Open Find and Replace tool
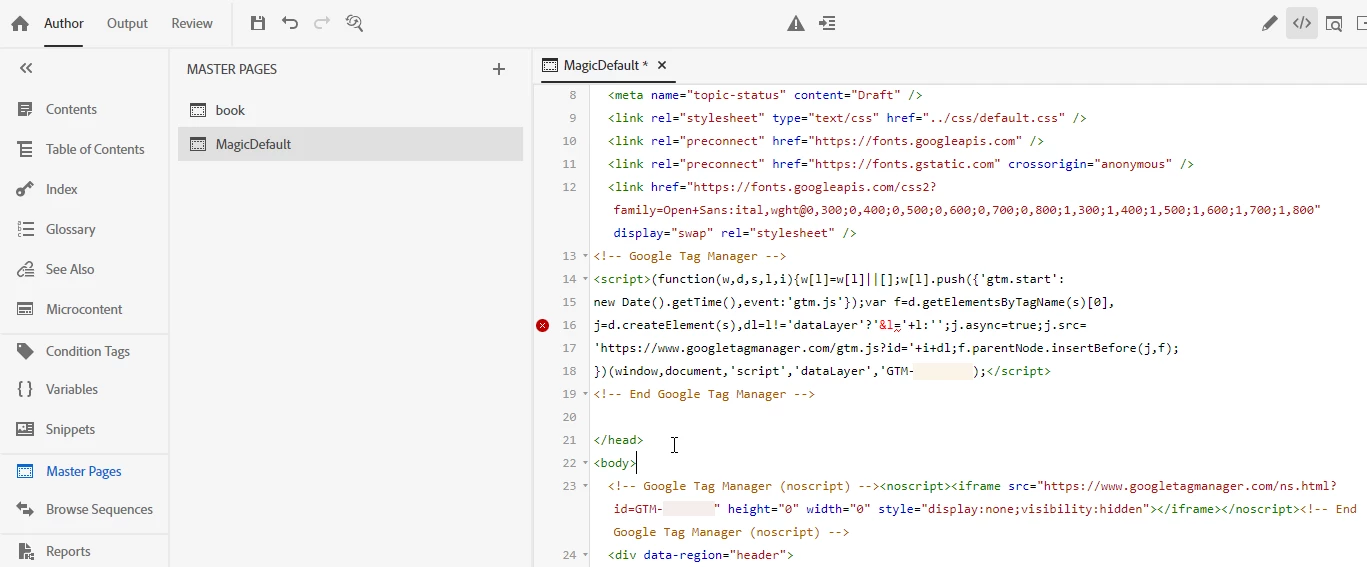This screenshot has width=1367, height=567. point(354,23)
